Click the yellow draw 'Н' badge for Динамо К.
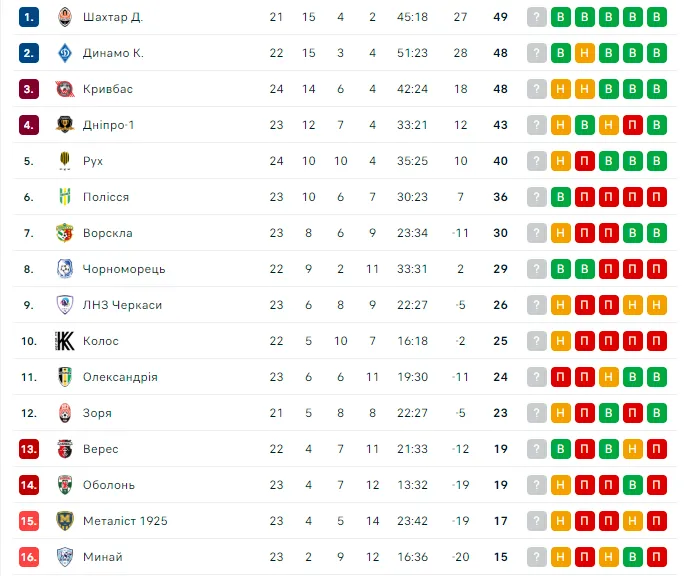 (585, 53)
